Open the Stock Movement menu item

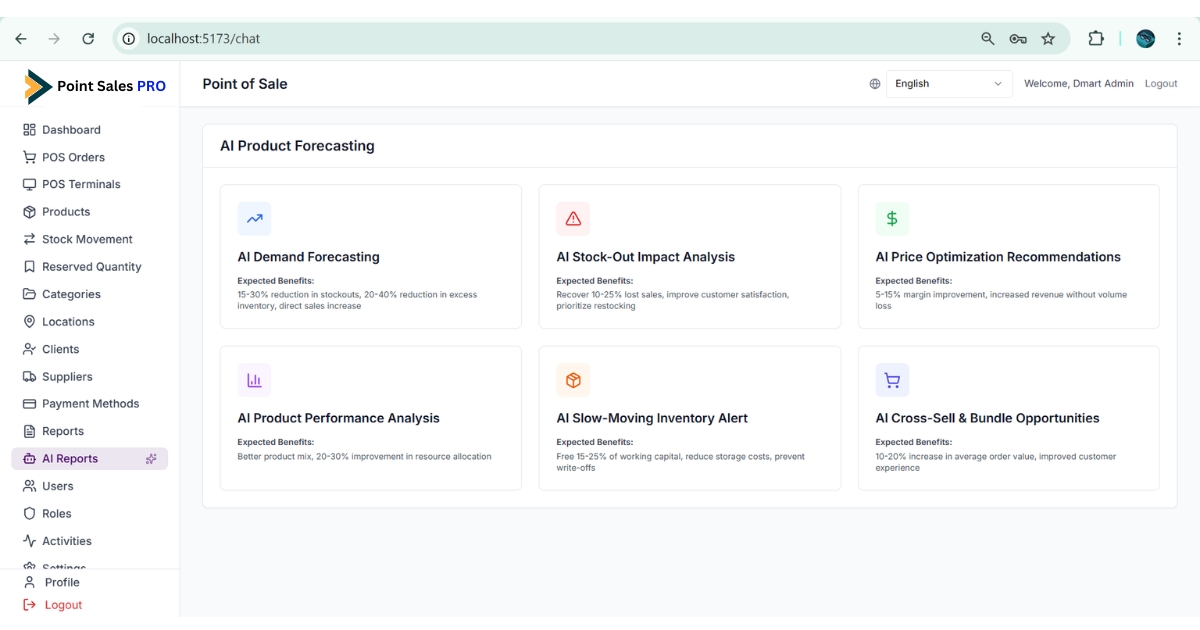(x=89, y=239)
